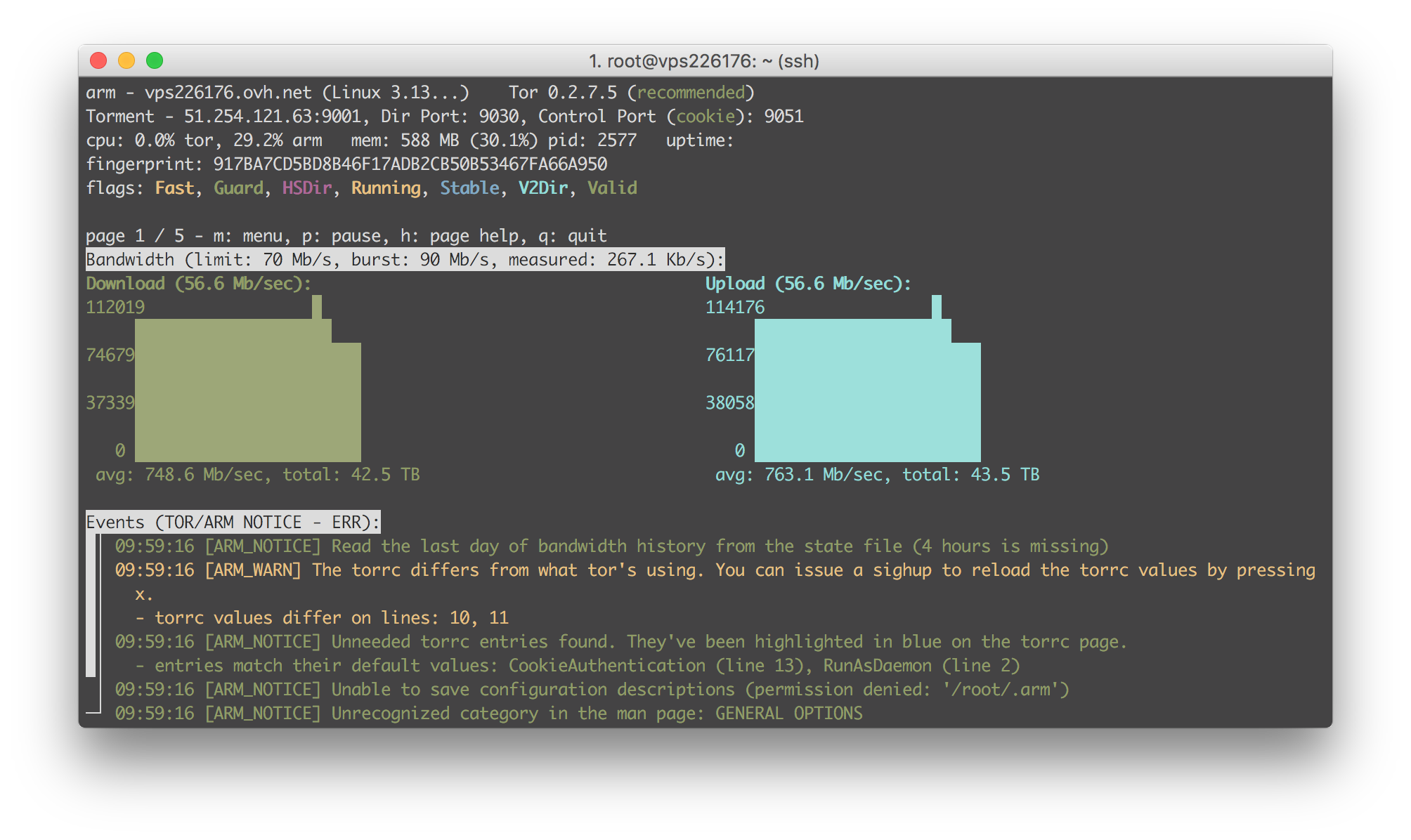Click the 'Upload (56.6 Mb/sec):' label
This screenshot has height=840, width=1411.
pos(808,284)
